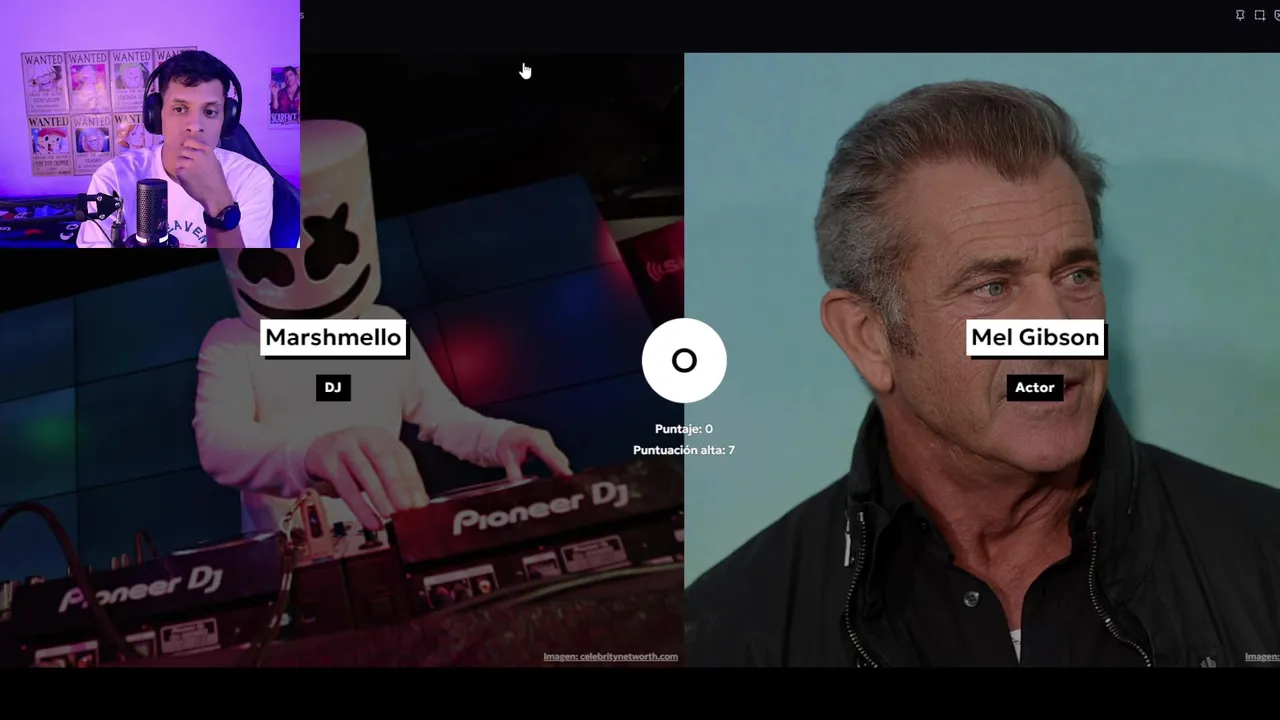Click the screen capture selection icon
Image resolution: width=1280 pixels, height=720 pixels.
point(1260,15)
